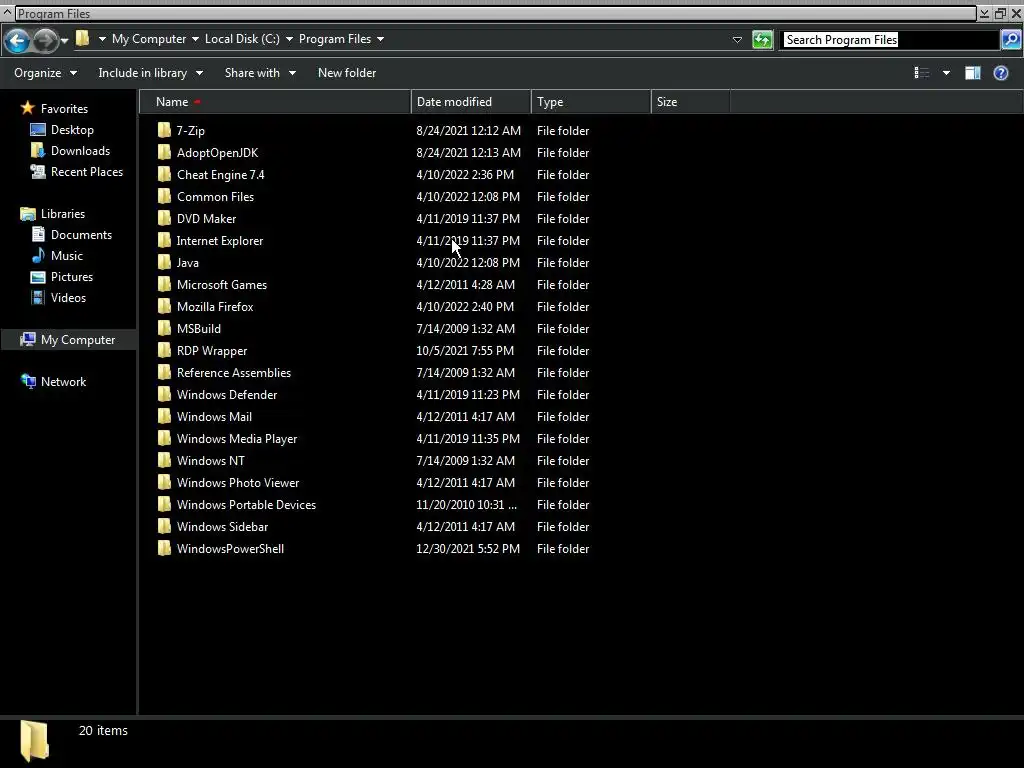Click the 12/30/2021 5:52 PM date cell
1024x768 pixels.
468,549
